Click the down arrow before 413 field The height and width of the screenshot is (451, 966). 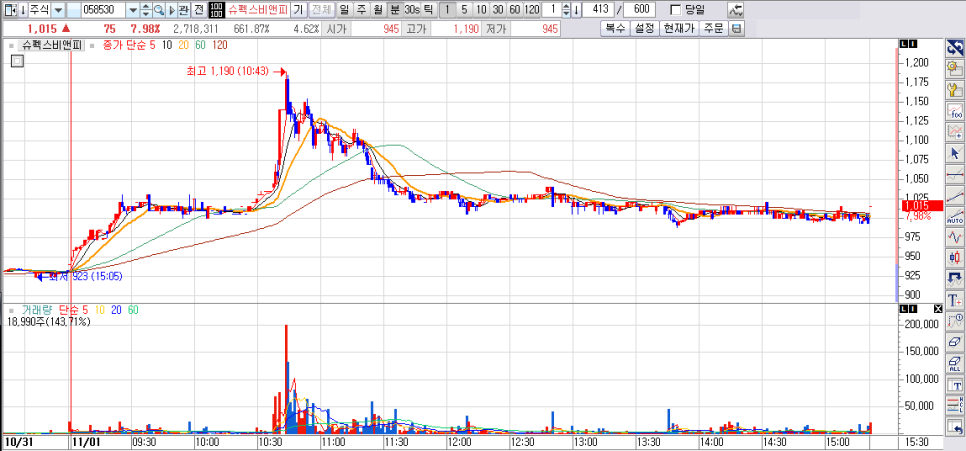576,10
